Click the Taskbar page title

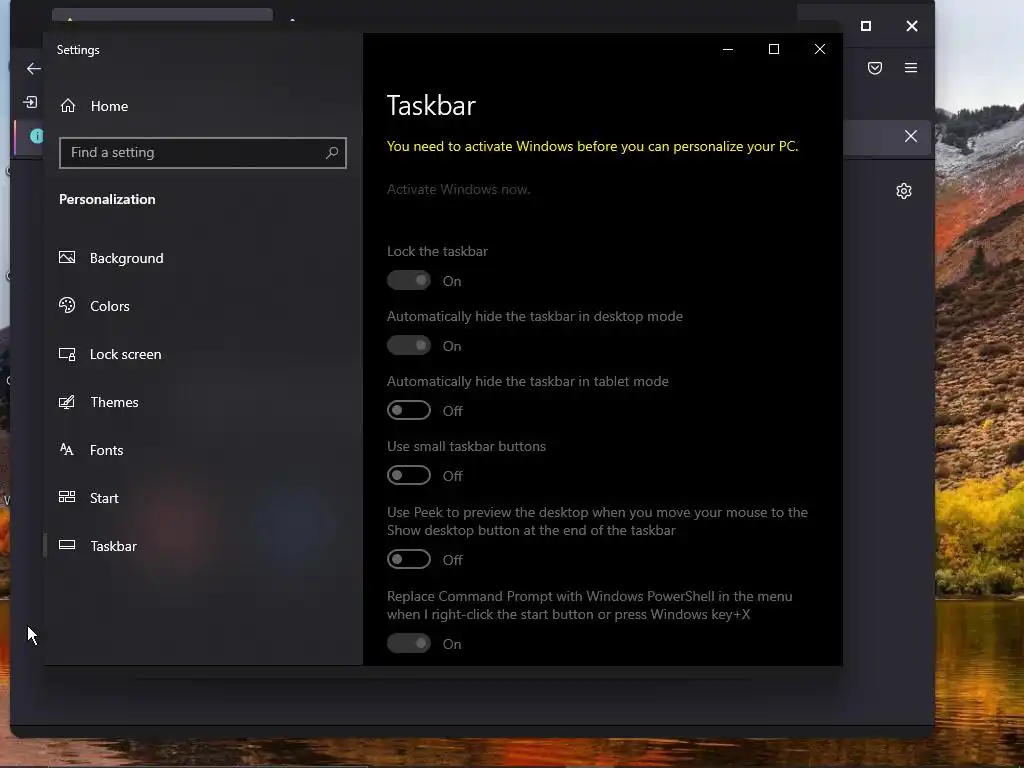(x=431, y=106)
